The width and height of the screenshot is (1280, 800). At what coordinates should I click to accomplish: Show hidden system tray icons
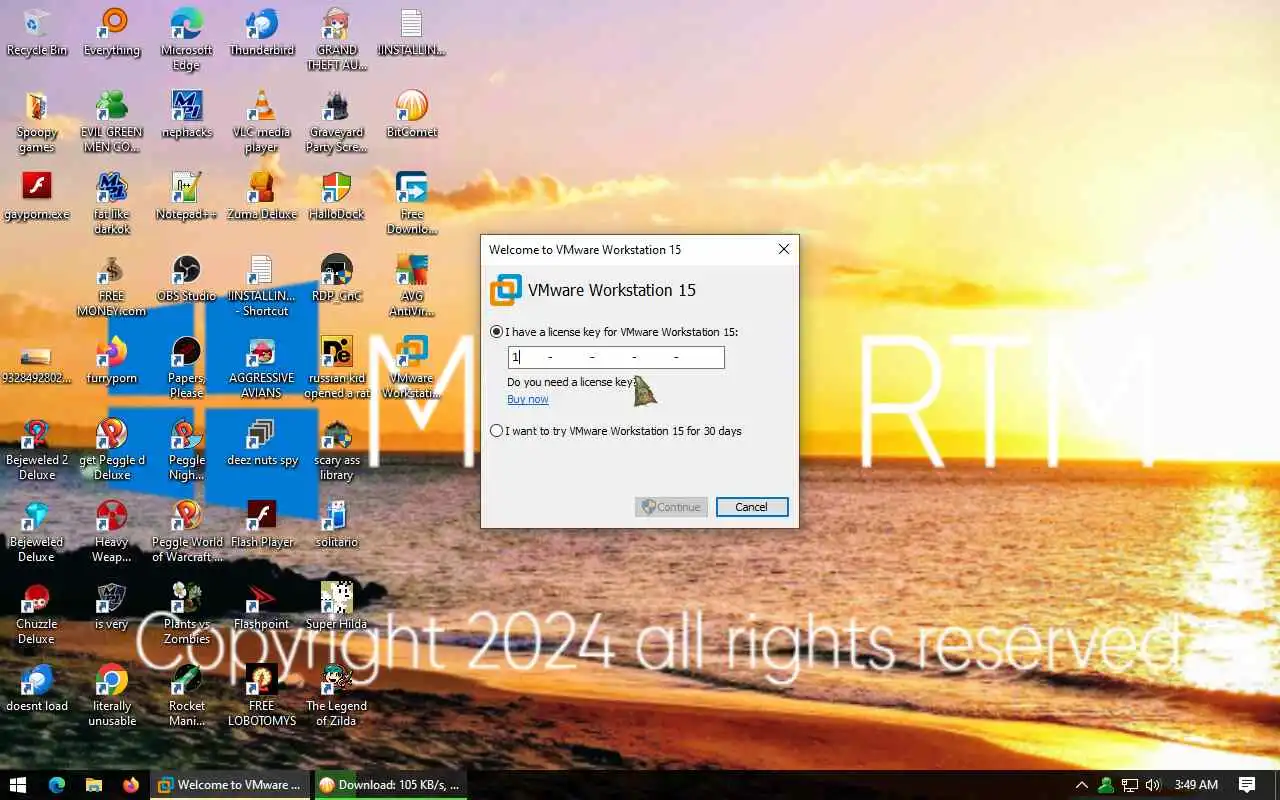1081,785
